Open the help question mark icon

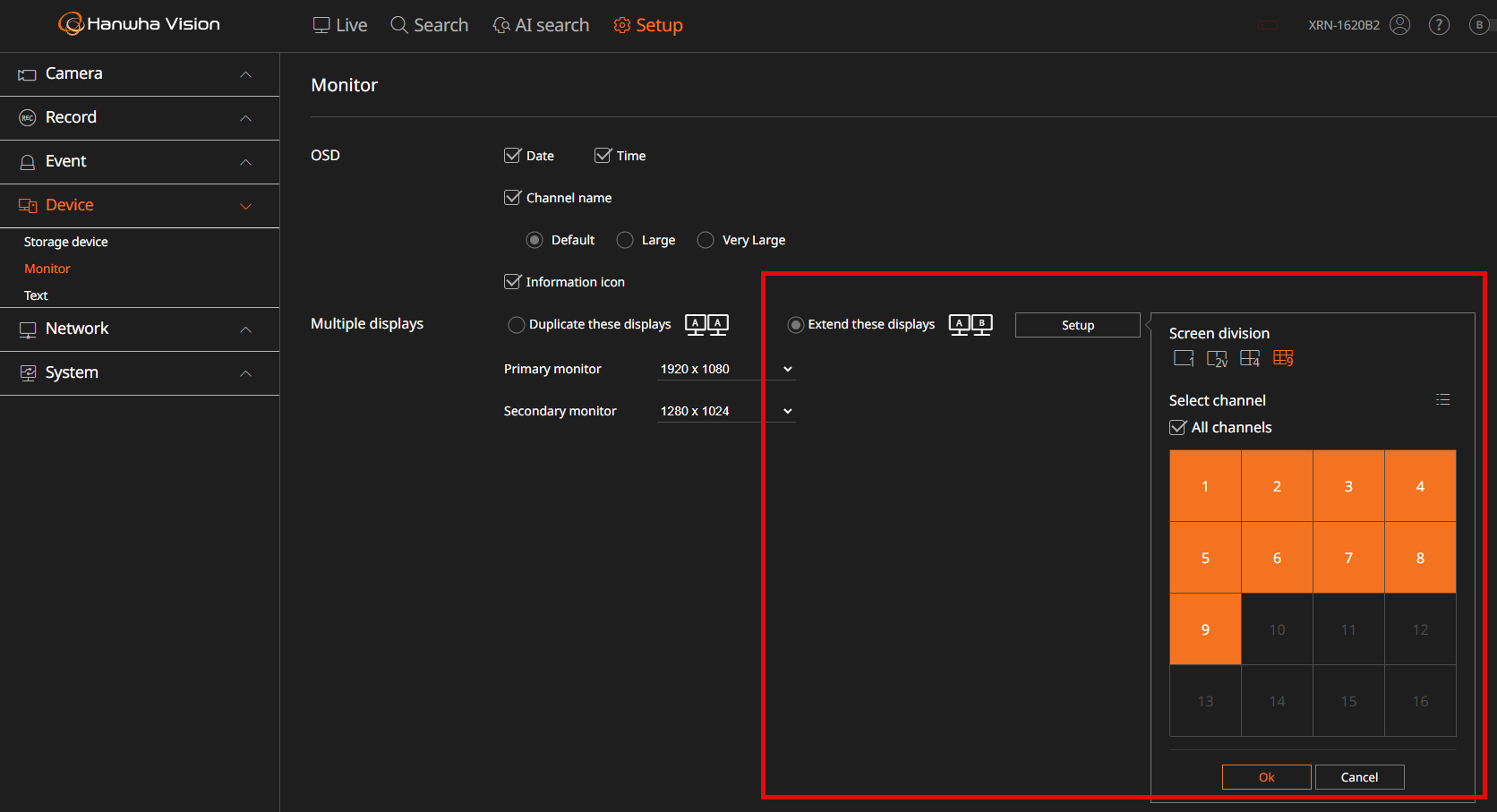point(1439,25)
